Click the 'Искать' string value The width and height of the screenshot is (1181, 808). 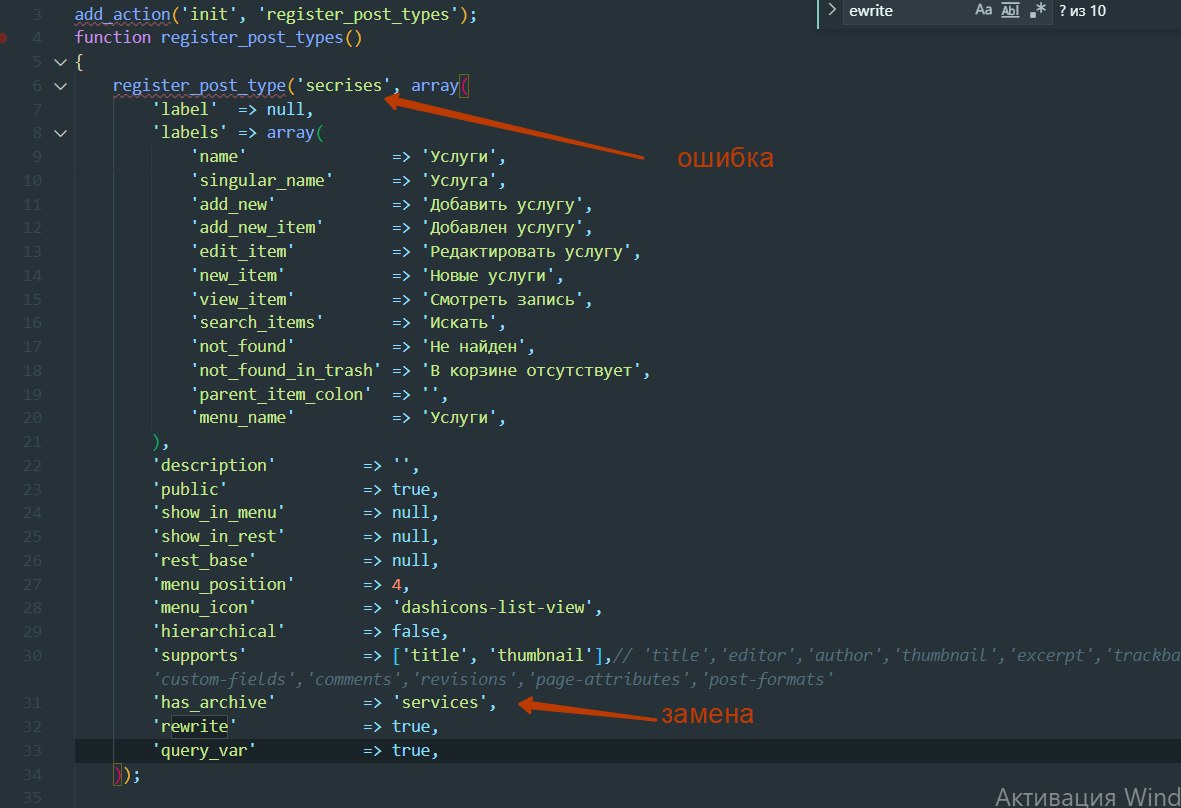click(x=459, y=323)
